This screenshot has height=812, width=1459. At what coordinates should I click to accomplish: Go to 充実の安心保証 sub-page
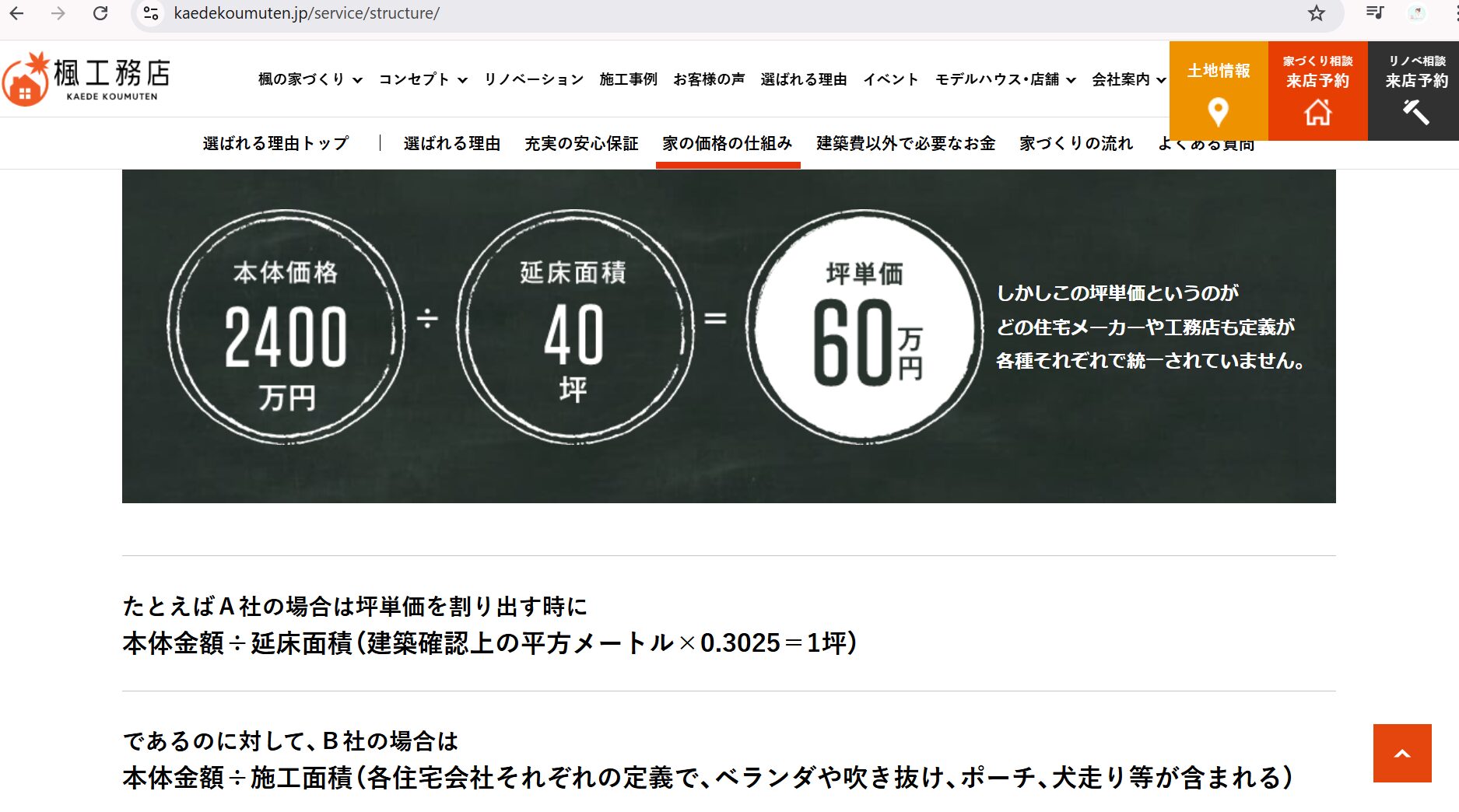pos(580,144)
